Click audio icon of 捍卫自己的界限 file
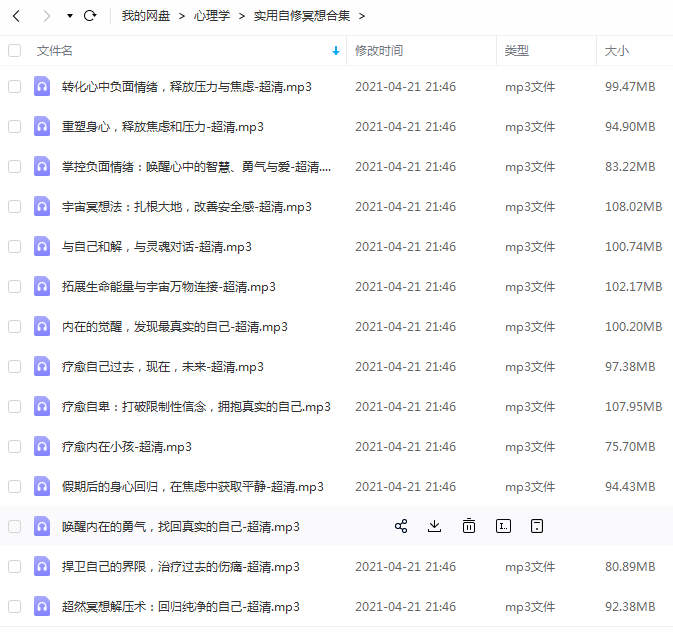673x632 pixels. pyautogui.click(x=42, y=566)
